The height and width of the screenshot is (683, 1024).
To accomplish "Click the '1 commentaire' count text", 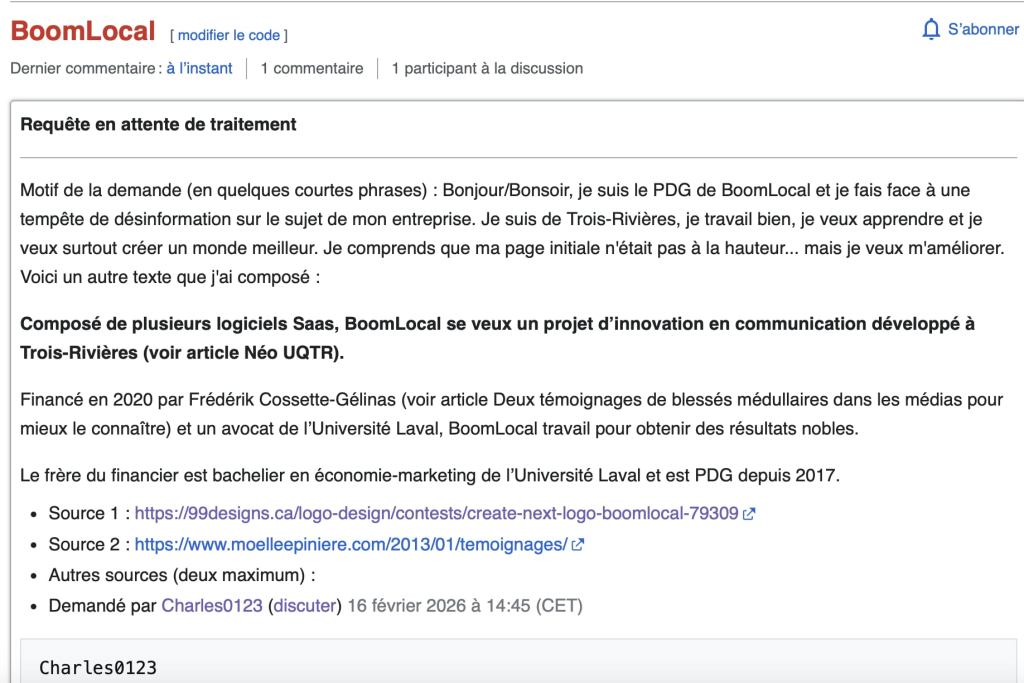I will click(x=312, y=68).
